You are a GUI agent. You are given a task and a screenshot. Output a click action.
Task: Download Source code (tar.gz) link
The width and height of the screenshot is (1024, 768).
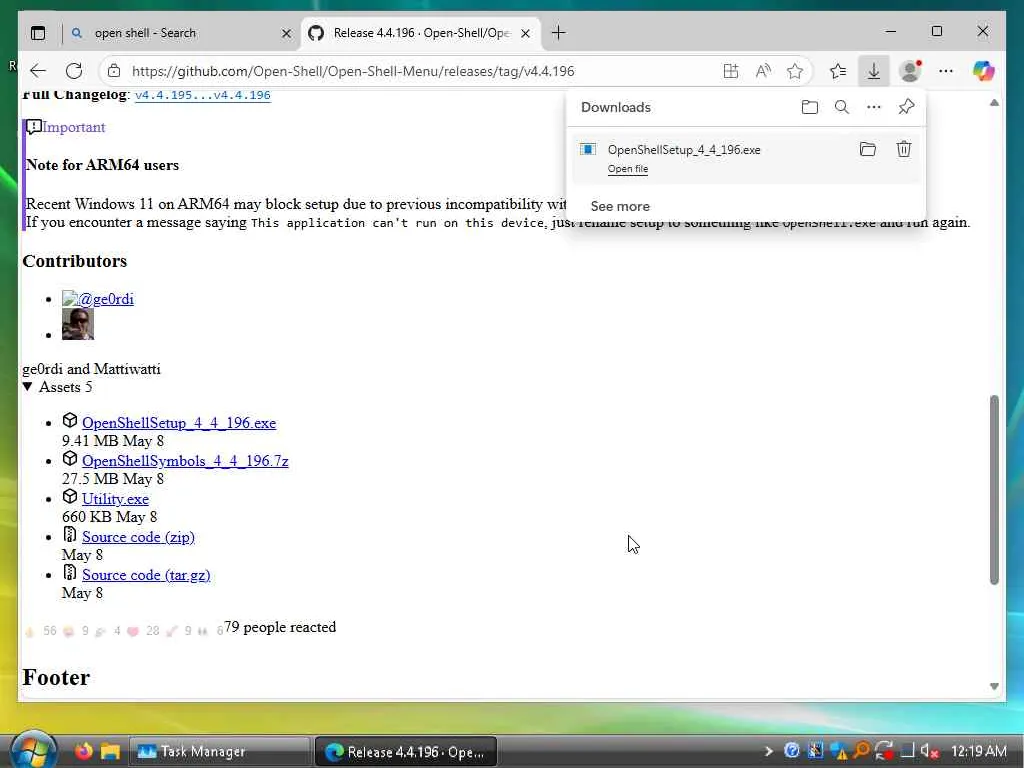(146, 575)
